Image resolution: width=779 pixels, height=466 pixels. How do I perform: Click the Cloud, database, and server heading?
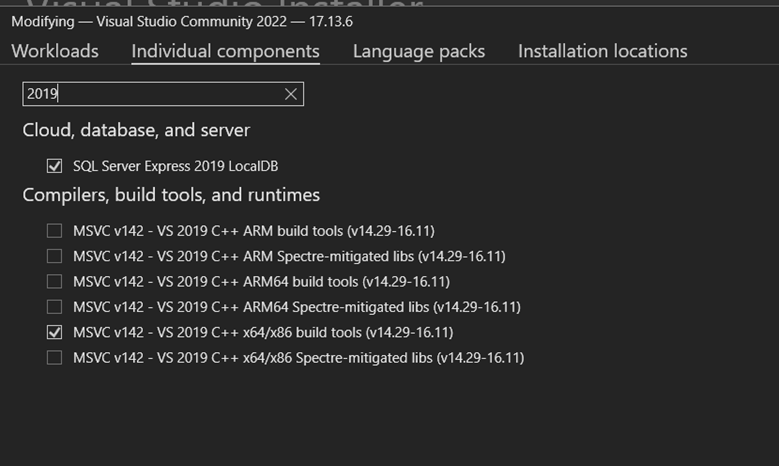(136, 130)
